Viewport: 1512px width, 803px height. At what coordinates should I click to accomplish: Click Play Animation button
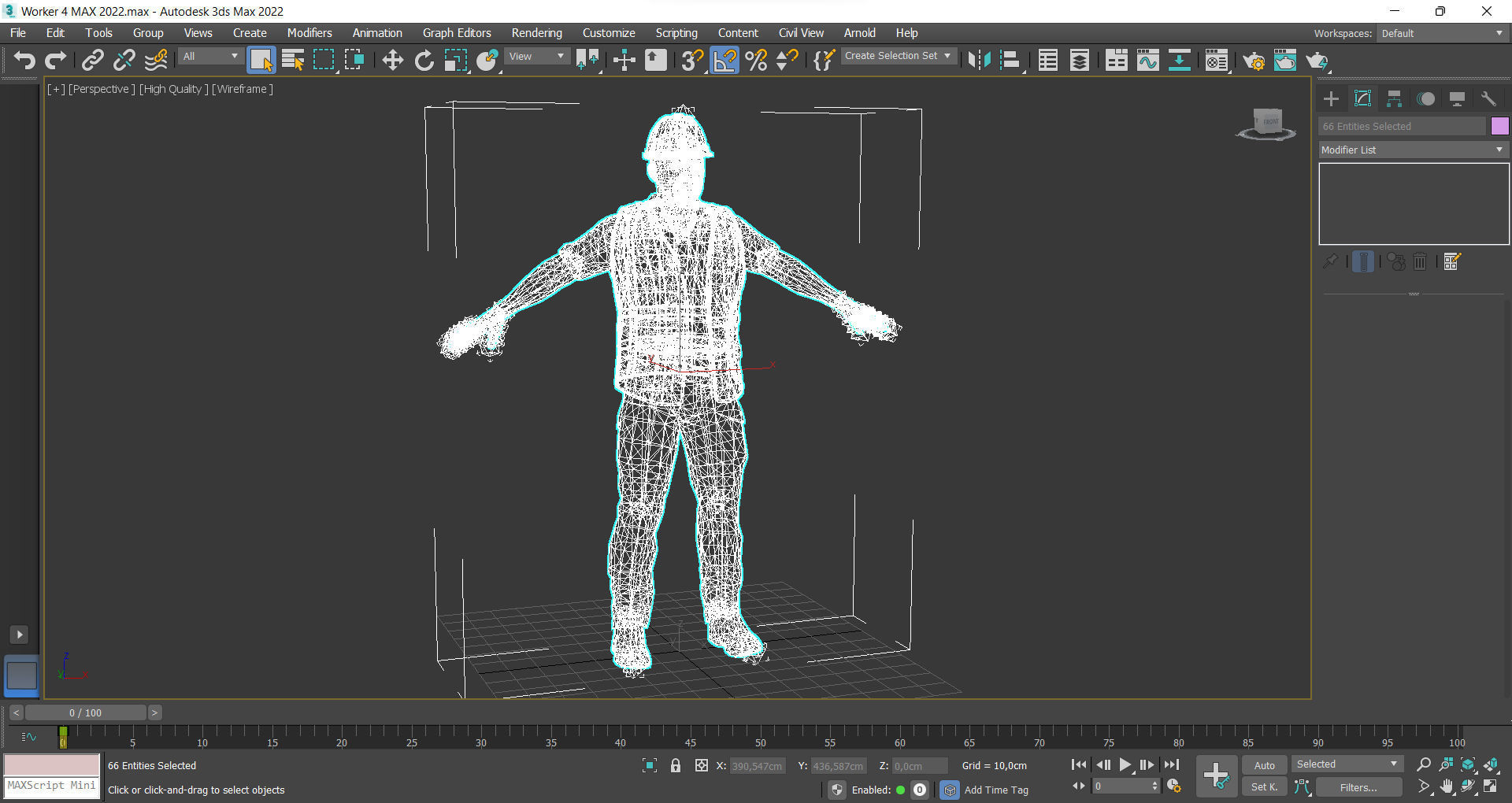[1125, 764]
